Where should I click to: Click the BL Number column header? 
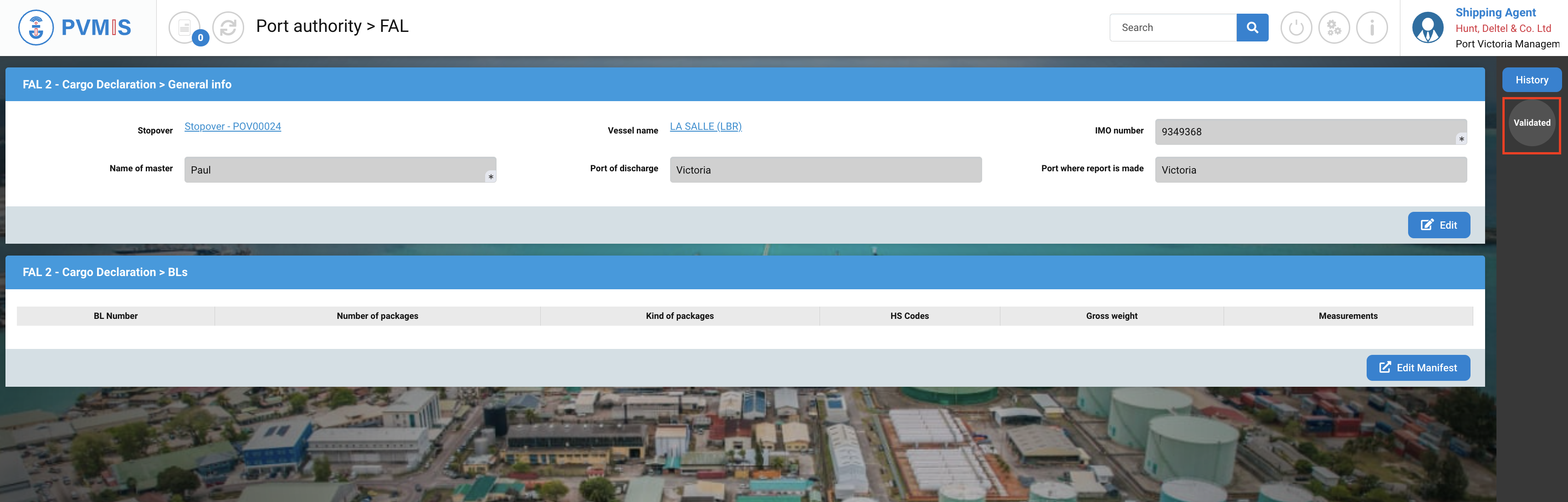point(116,316)
